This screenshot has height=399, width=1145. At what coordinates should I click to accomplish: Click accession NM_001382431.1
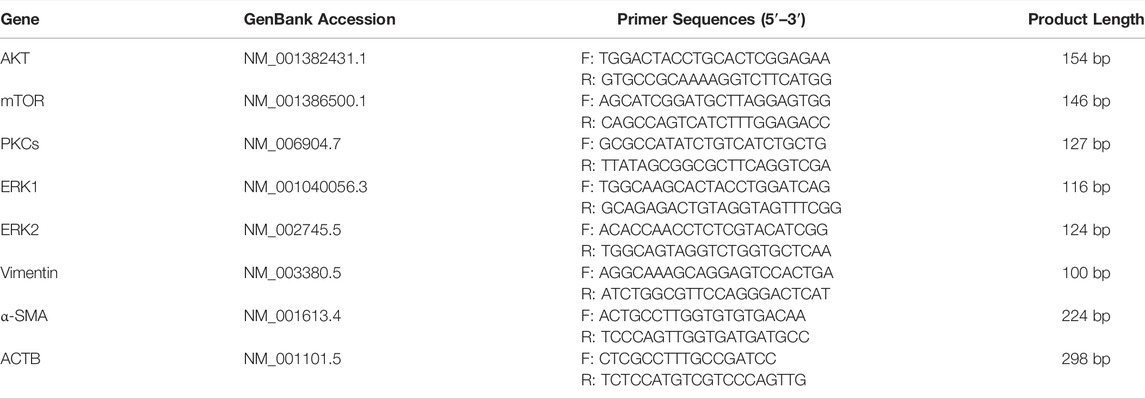click(305, 58)
